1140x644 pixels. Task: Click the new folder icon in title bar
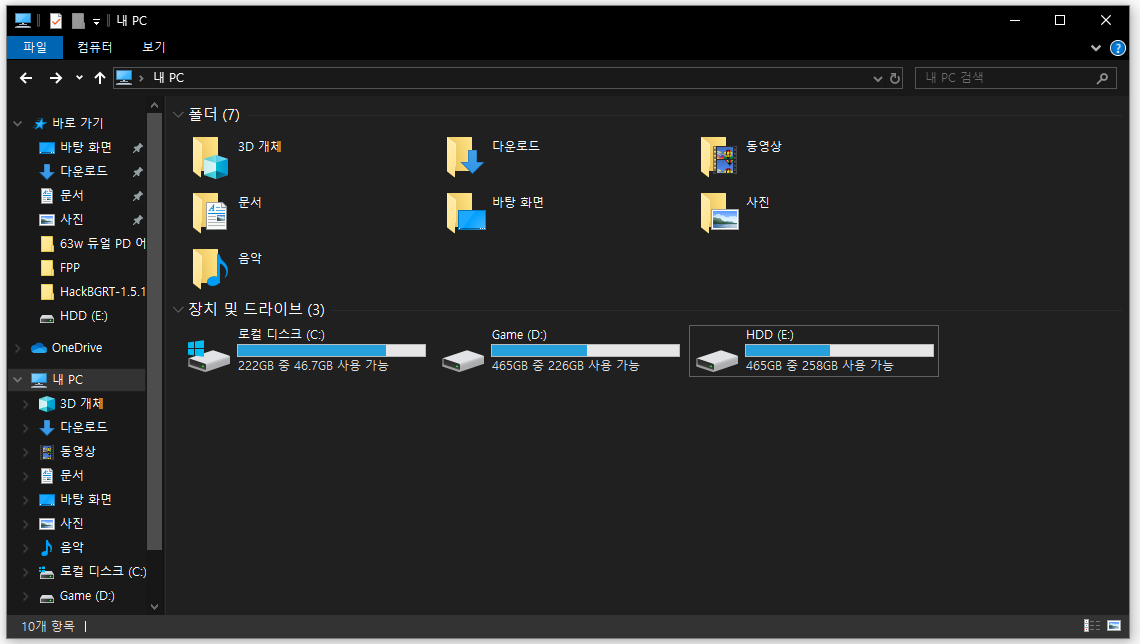pyautogui.click(x=78, y=20)
